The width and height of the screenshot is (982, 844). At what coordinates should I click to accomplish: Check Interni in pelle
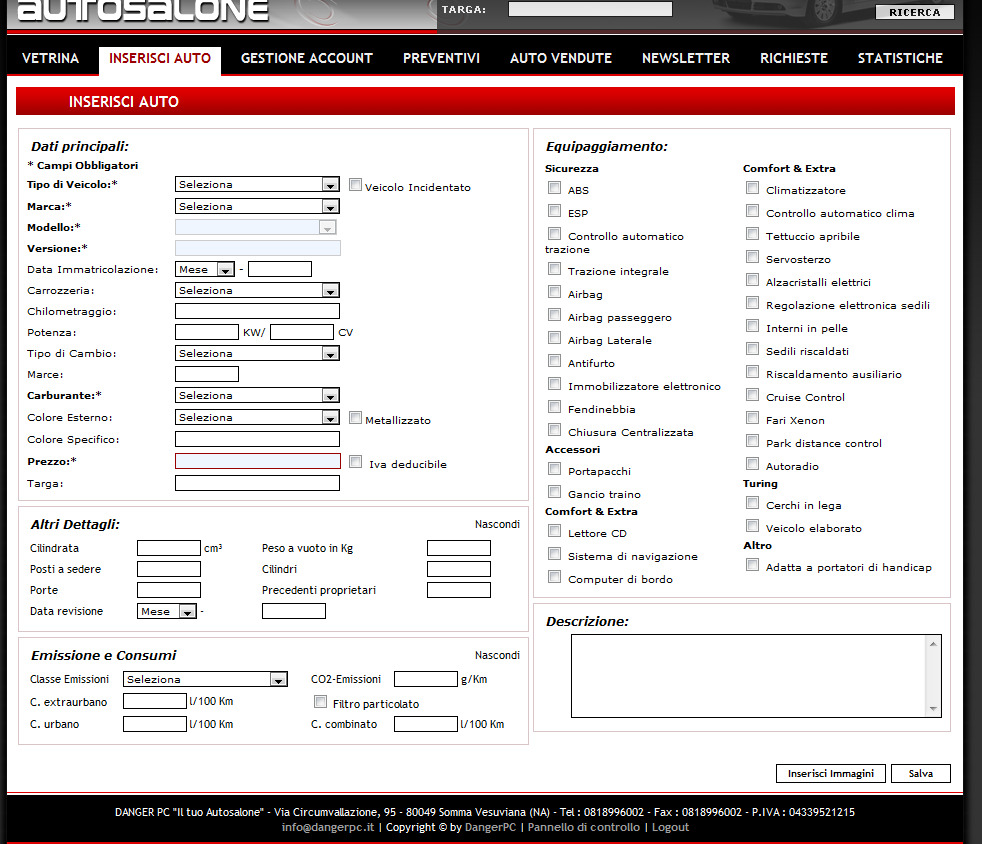(x=753, y=326)
